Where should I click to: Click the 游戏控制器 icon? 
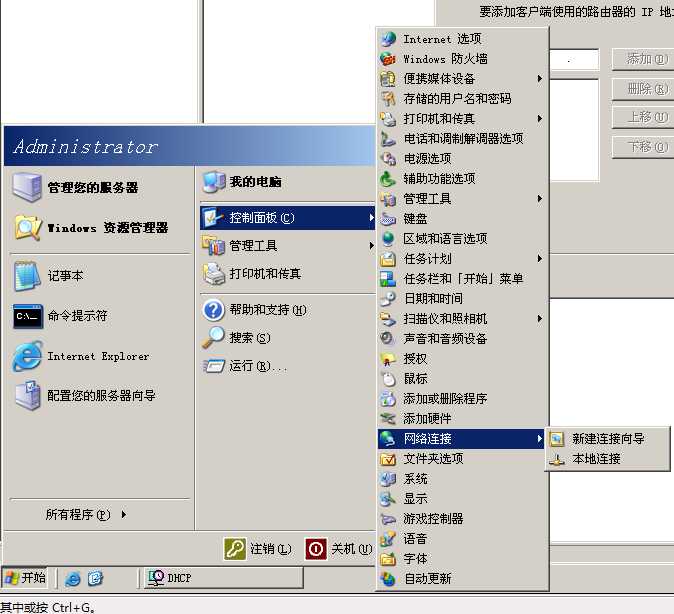click(388, 519)
